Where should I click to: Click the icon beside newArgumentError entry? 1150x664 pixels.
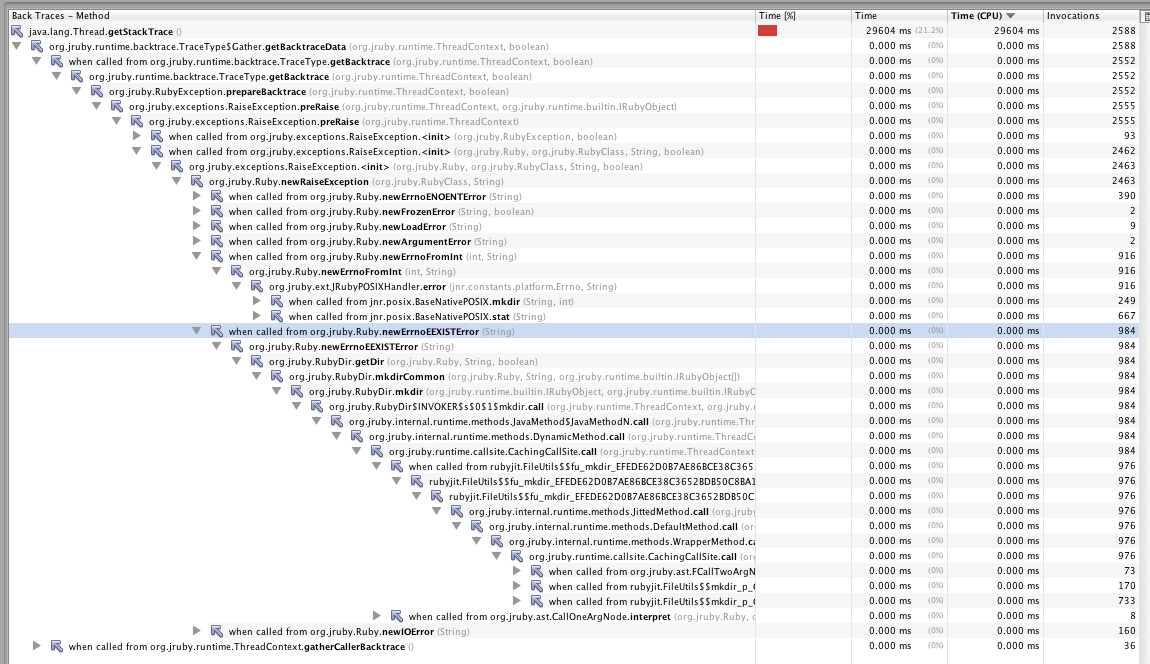tap(216, 241)
